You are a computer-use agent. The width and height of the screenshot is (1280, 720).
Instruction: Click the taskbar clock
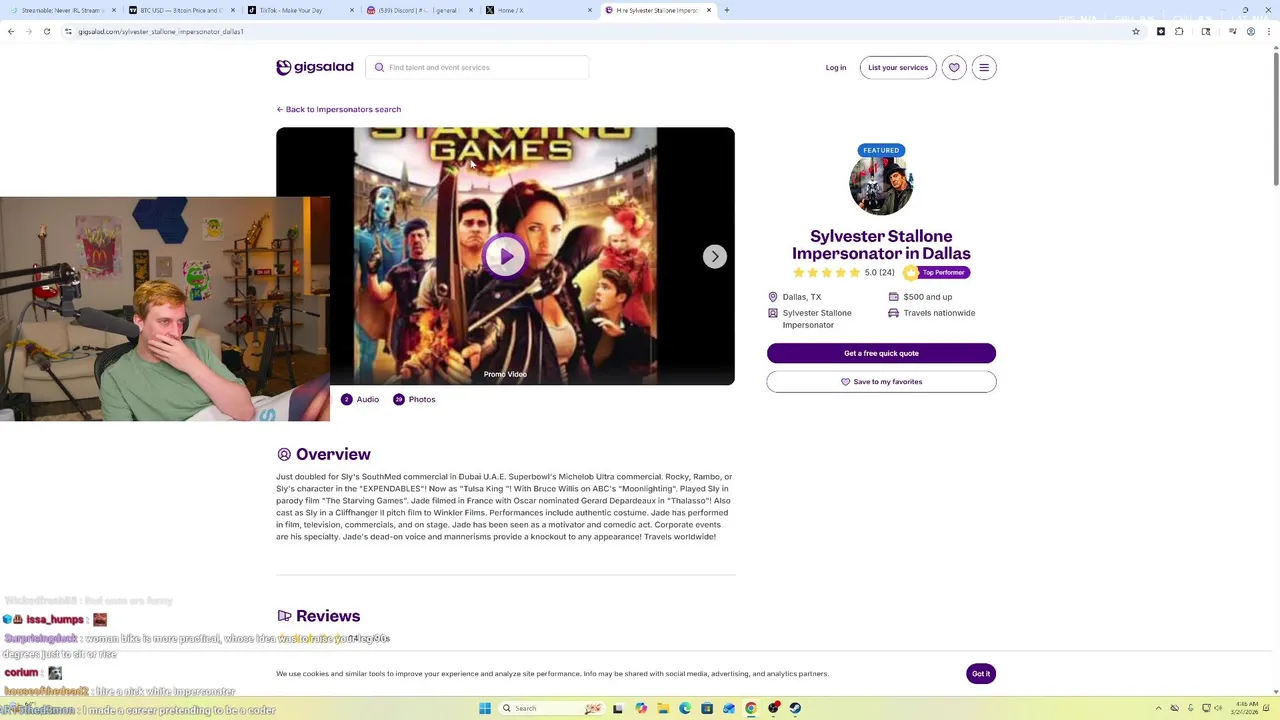[1247, 708]
